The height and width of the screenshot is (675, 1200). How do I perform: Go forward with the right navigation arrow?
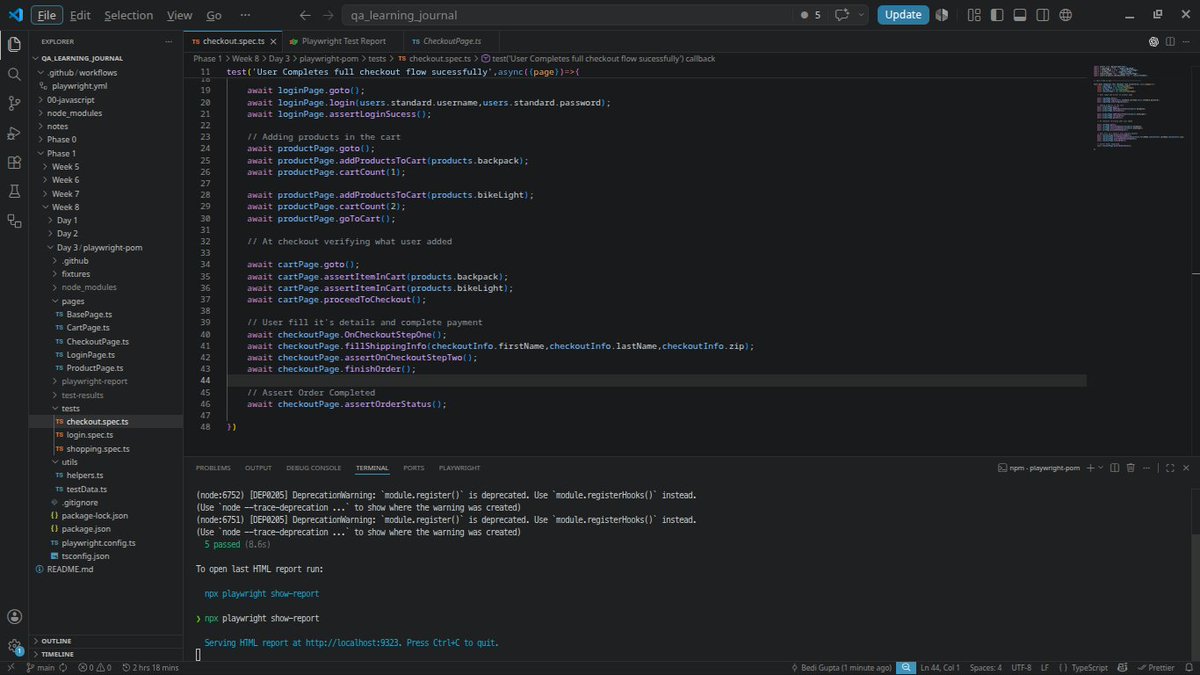point(329,15)
